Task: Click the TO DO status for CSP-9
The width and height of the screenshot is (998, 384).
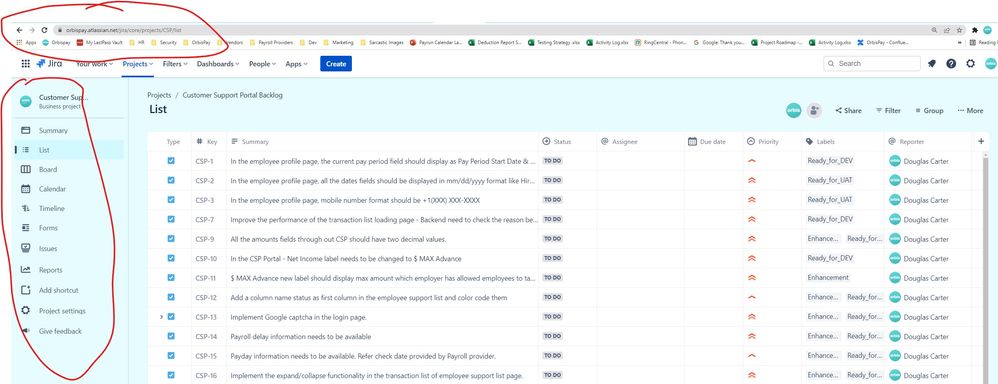Action: [x=552, y=239]
